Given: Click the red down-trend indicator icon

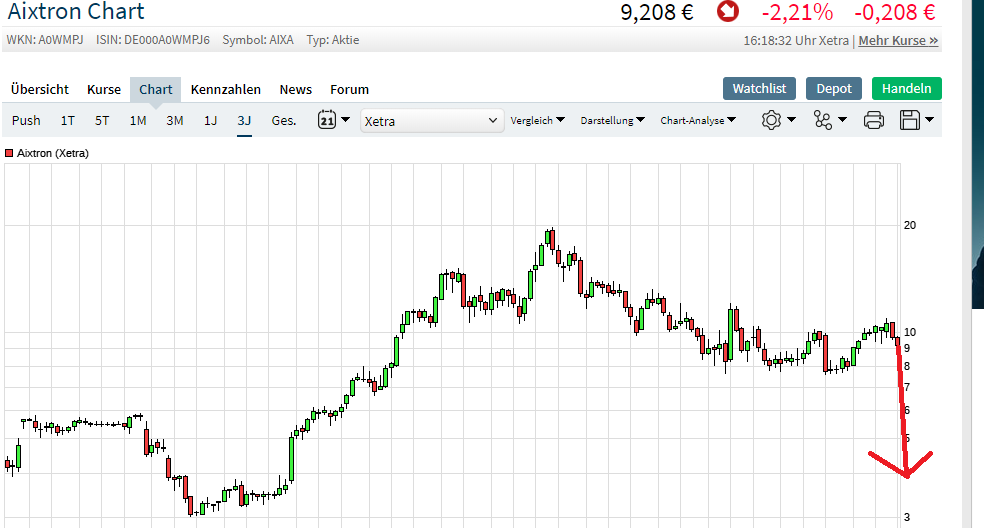Looking at the screenshot, I should tap(728, 11).
